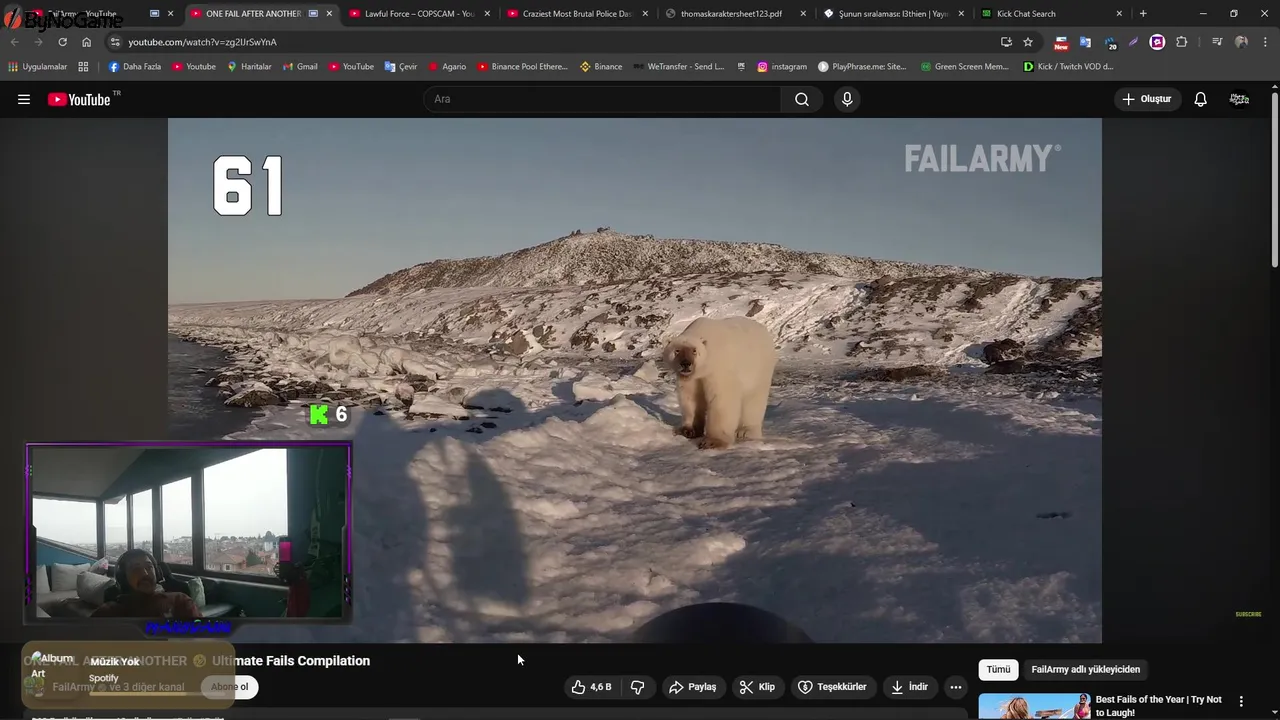Subscribe with Abone ol button
The width and height of the screenshot is (1280, 720).
[230, 687]
